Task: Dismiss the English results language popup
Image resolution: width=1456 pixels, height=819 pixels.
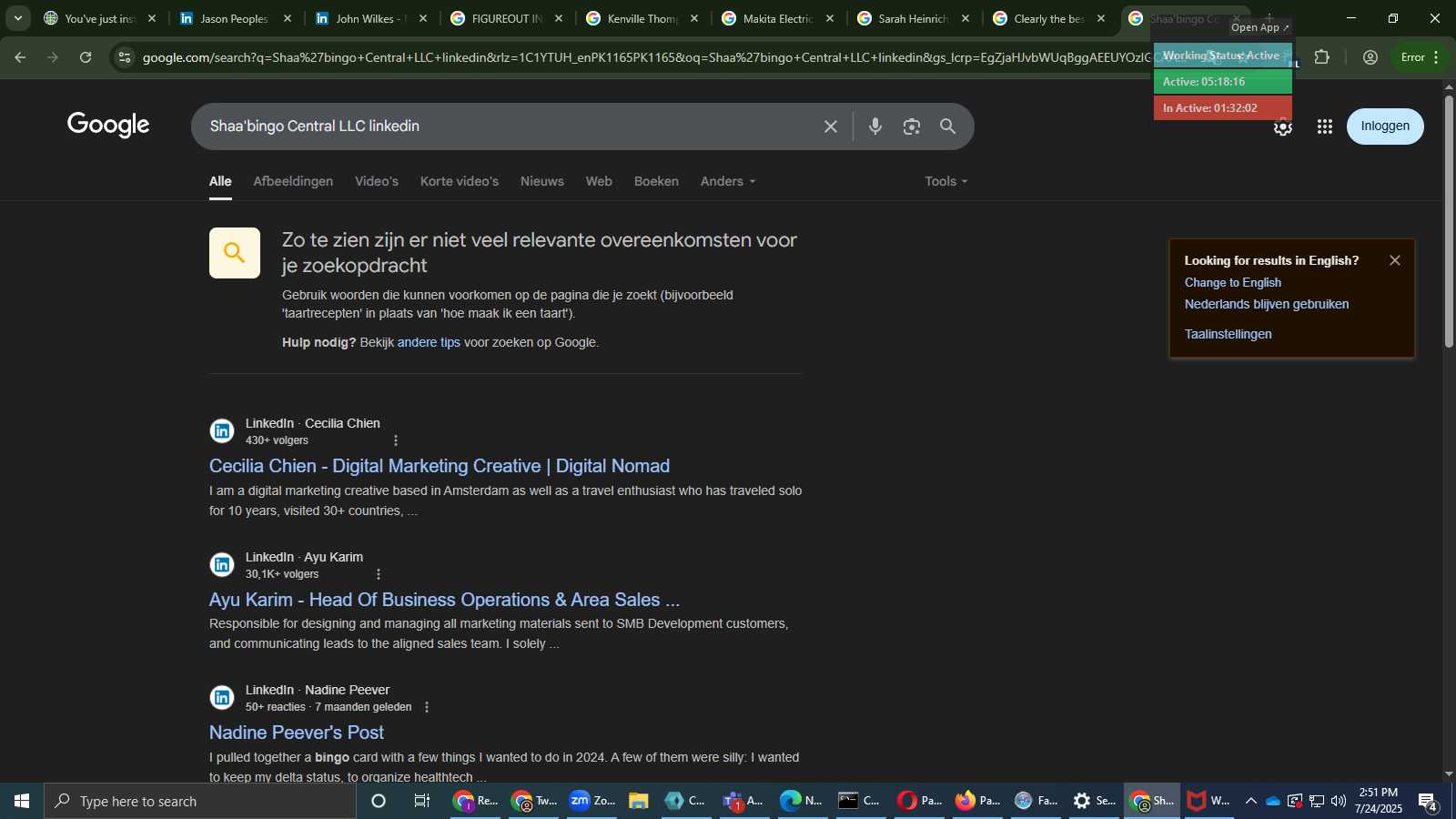Action: [1395, 260]
